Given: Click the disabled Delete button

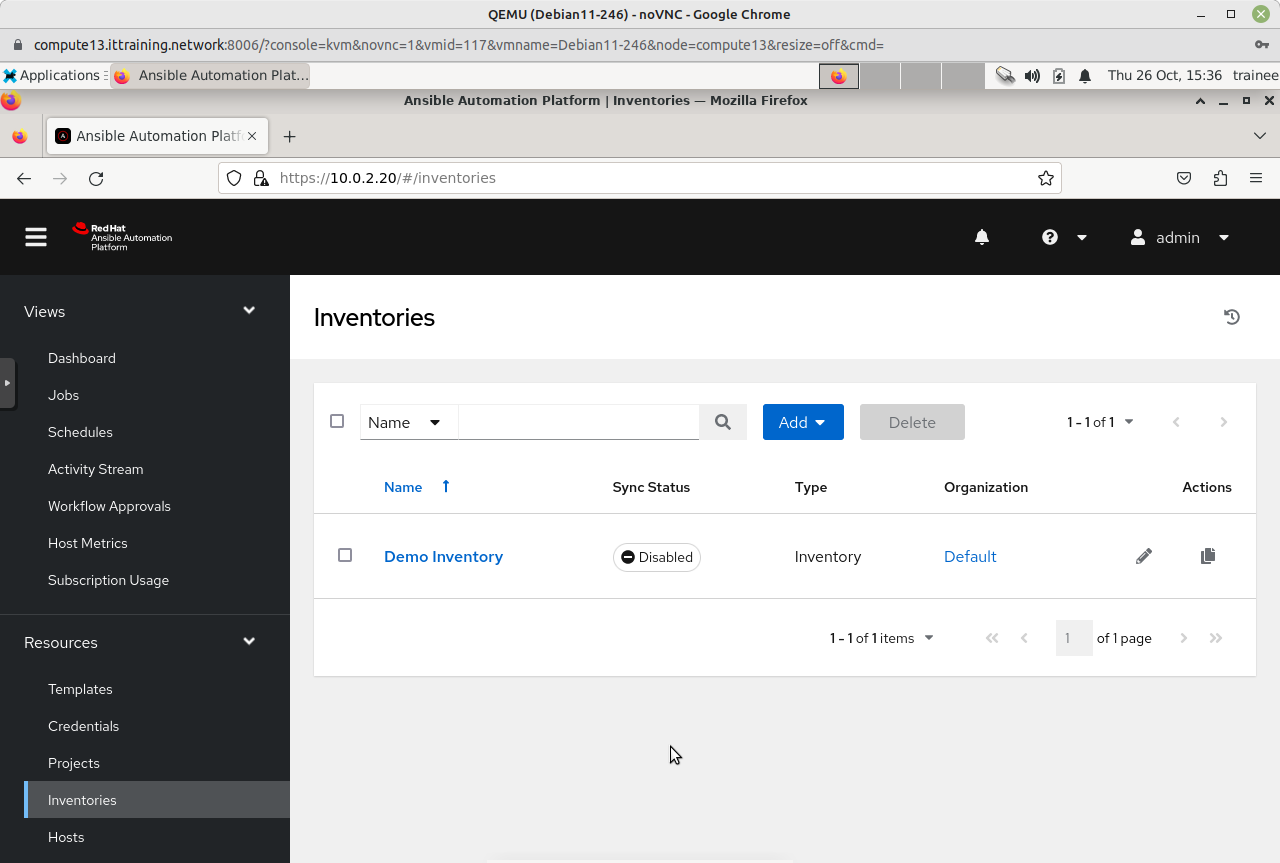Looking at the screenshot, I should pyautogui.click(x=912, y=422).
